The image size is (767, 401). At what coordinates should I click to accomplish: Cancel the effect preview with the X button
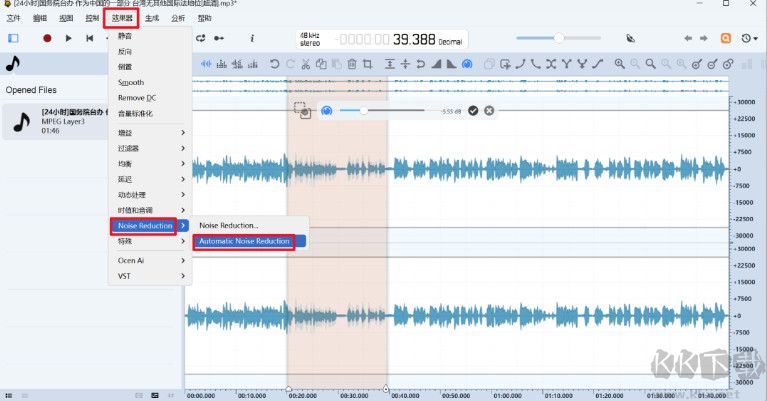[x=489, y=111]
